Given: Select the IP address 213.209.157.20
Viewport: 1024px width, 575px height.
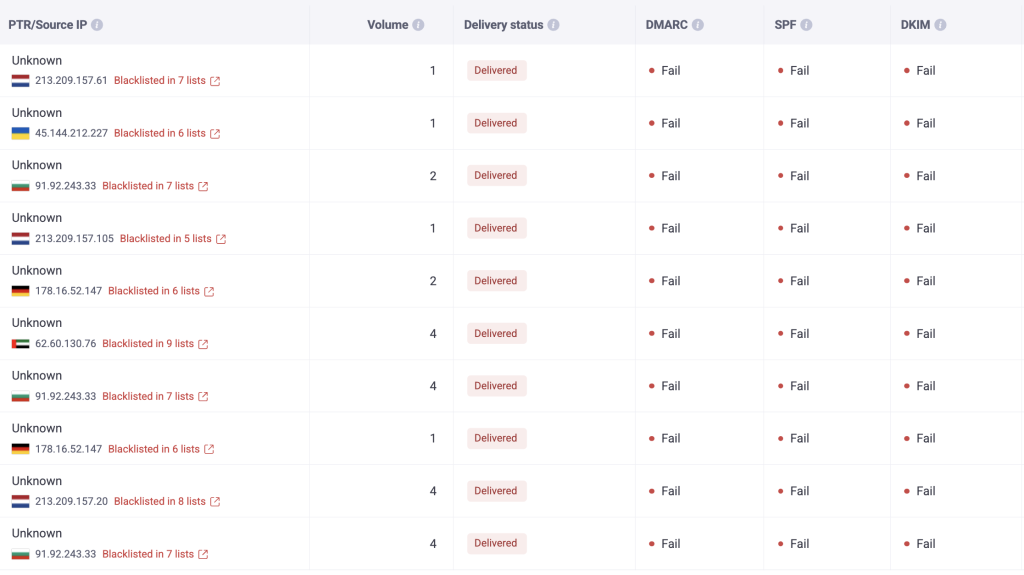Looking at the screenshot, I should (x=71, y=502).
